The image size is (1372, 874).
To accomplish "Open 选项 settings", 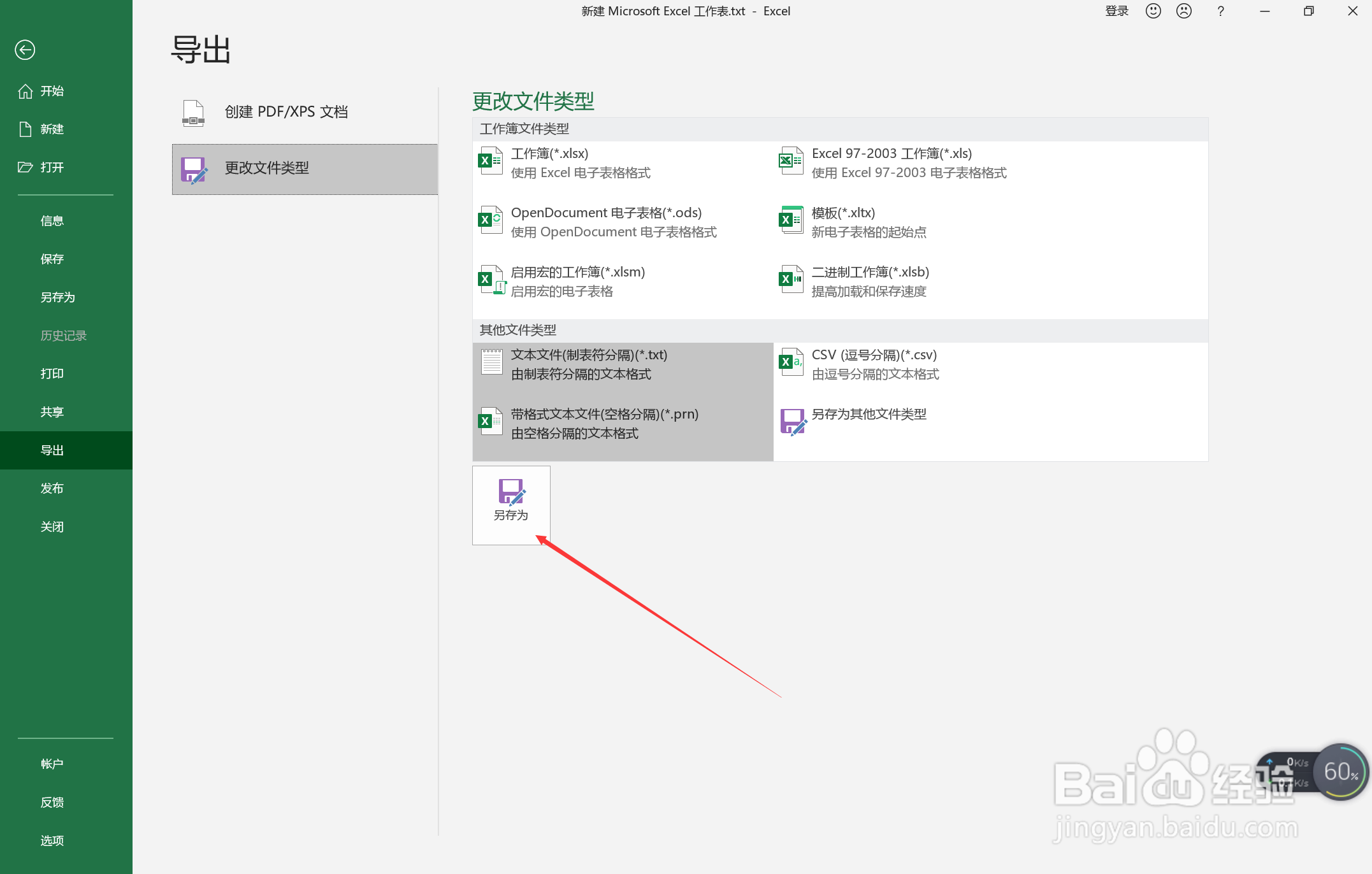I will pos(52,840).
